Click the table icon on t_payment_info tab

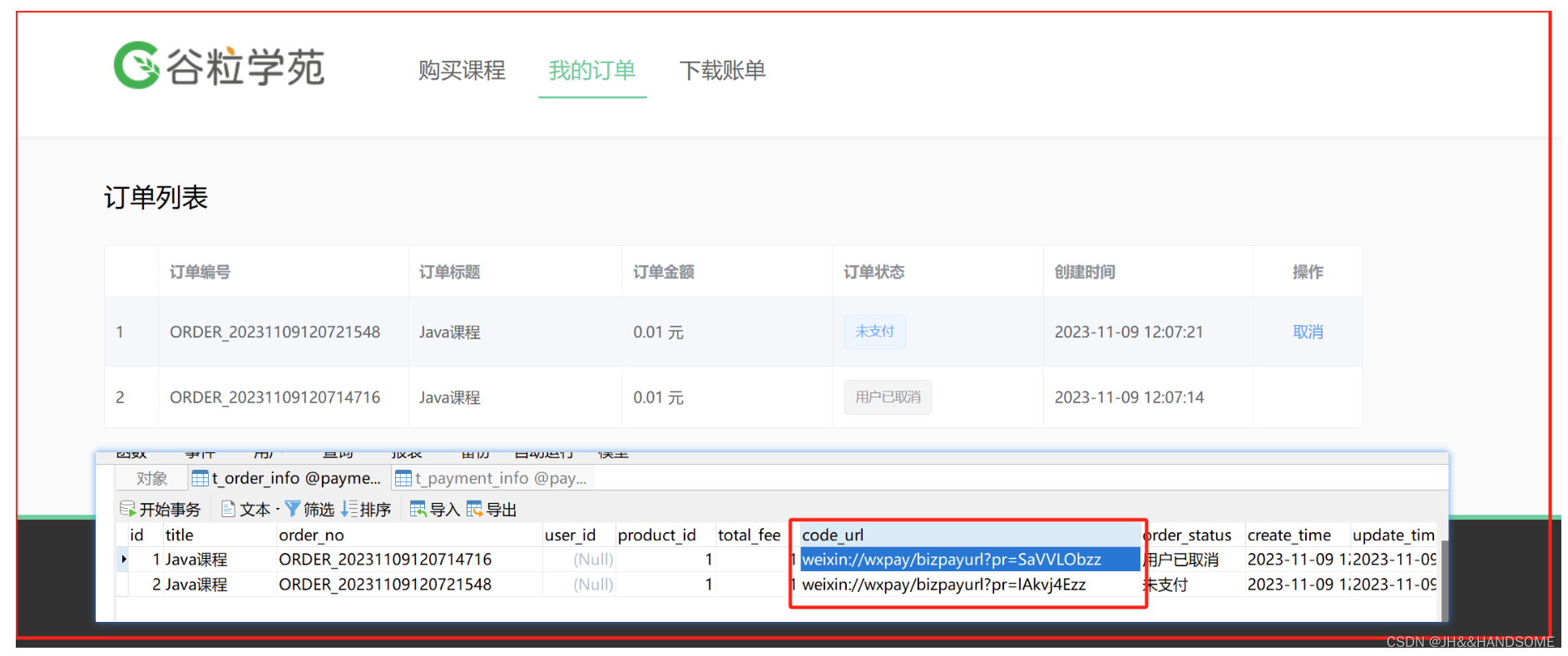pyautogui.click(x=403, y=478)
